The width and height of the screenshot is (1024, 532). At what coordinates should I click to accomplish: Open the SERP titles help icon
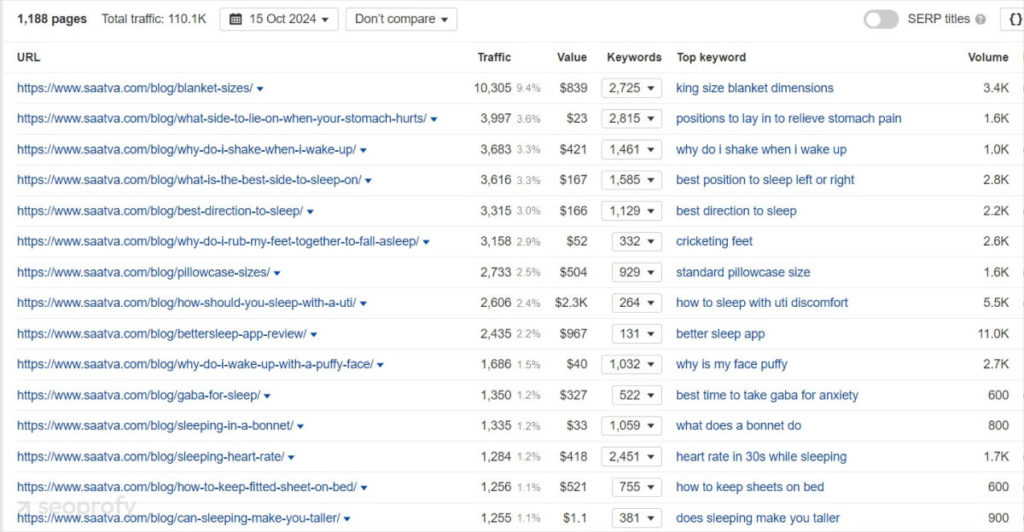(x=980, y=20)
